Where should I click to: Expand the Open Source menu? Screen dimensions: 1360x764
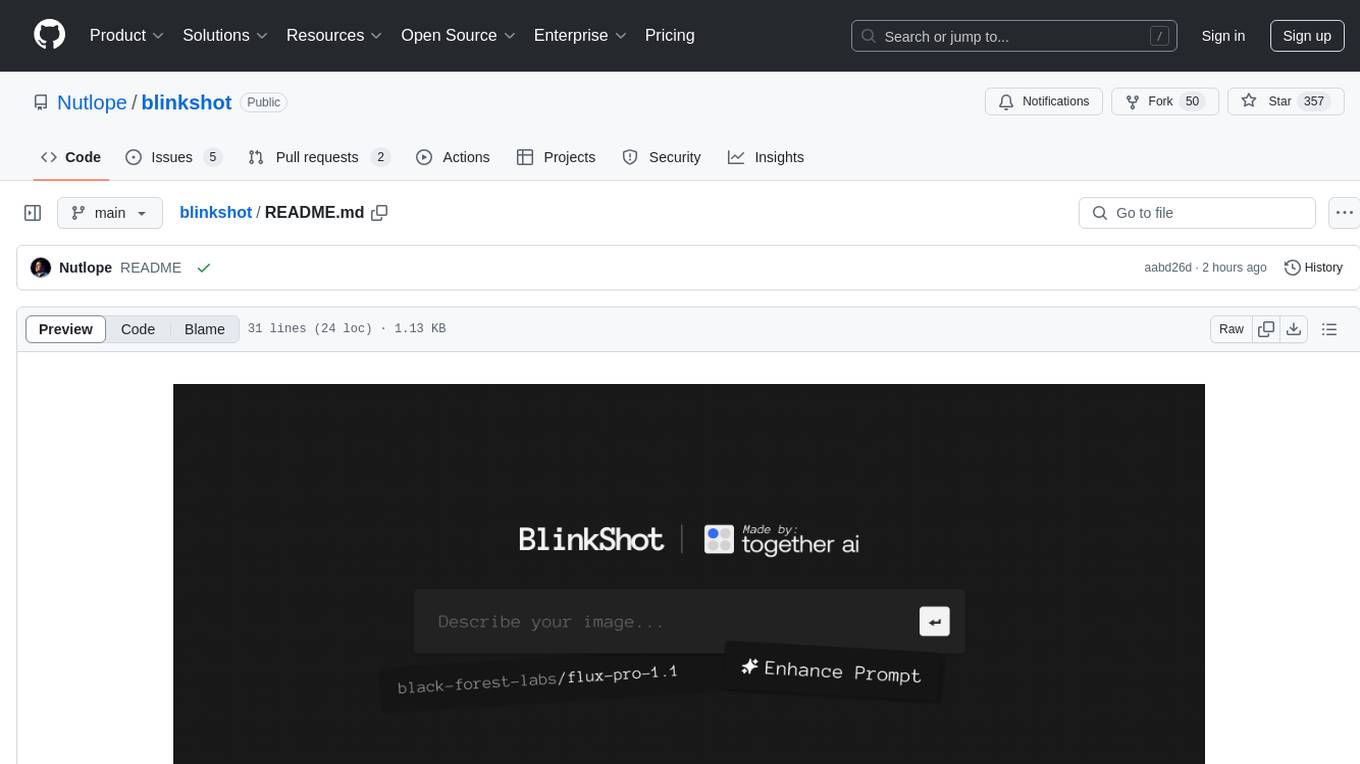pyautogui.click(x=458, y=35)
